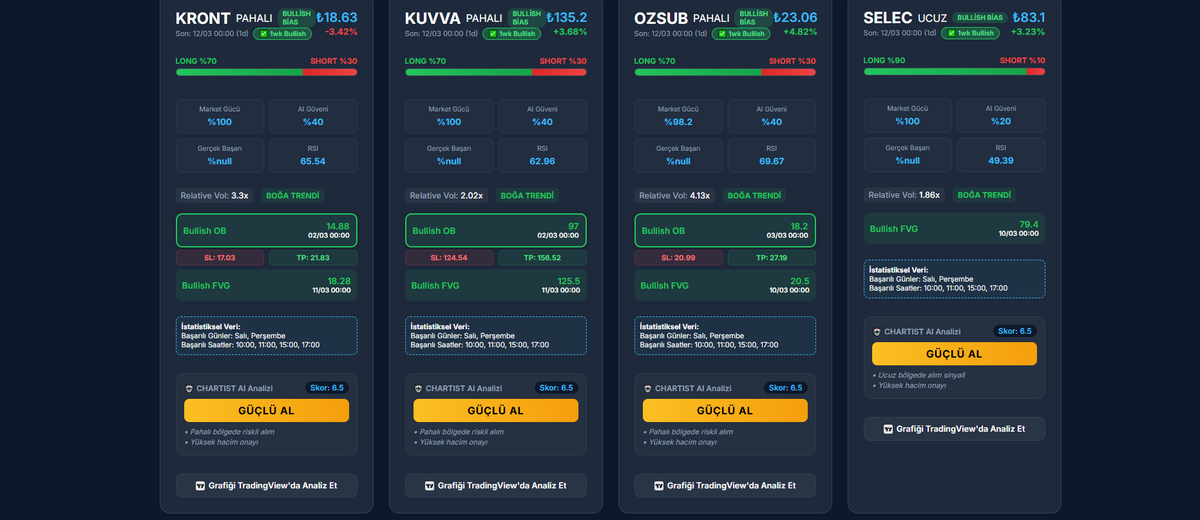The height and width of the screenshot is (520, 1200).
Task: Click KRONT's BOĞA TRENDİ tag
Action: tap(292, 196)
